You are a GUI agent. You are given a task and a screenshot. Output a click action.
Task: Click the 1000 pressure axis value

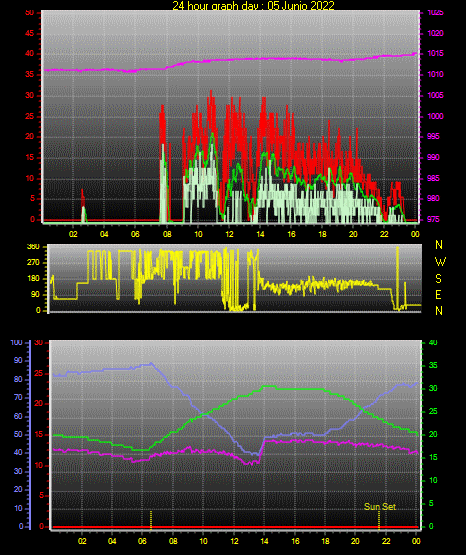(x=435, y=116)
